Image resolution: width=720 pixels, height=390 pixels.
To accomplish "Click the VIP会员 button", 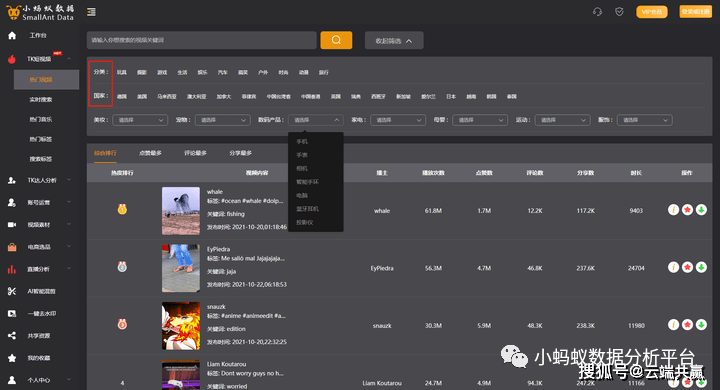I will [652, 12].
